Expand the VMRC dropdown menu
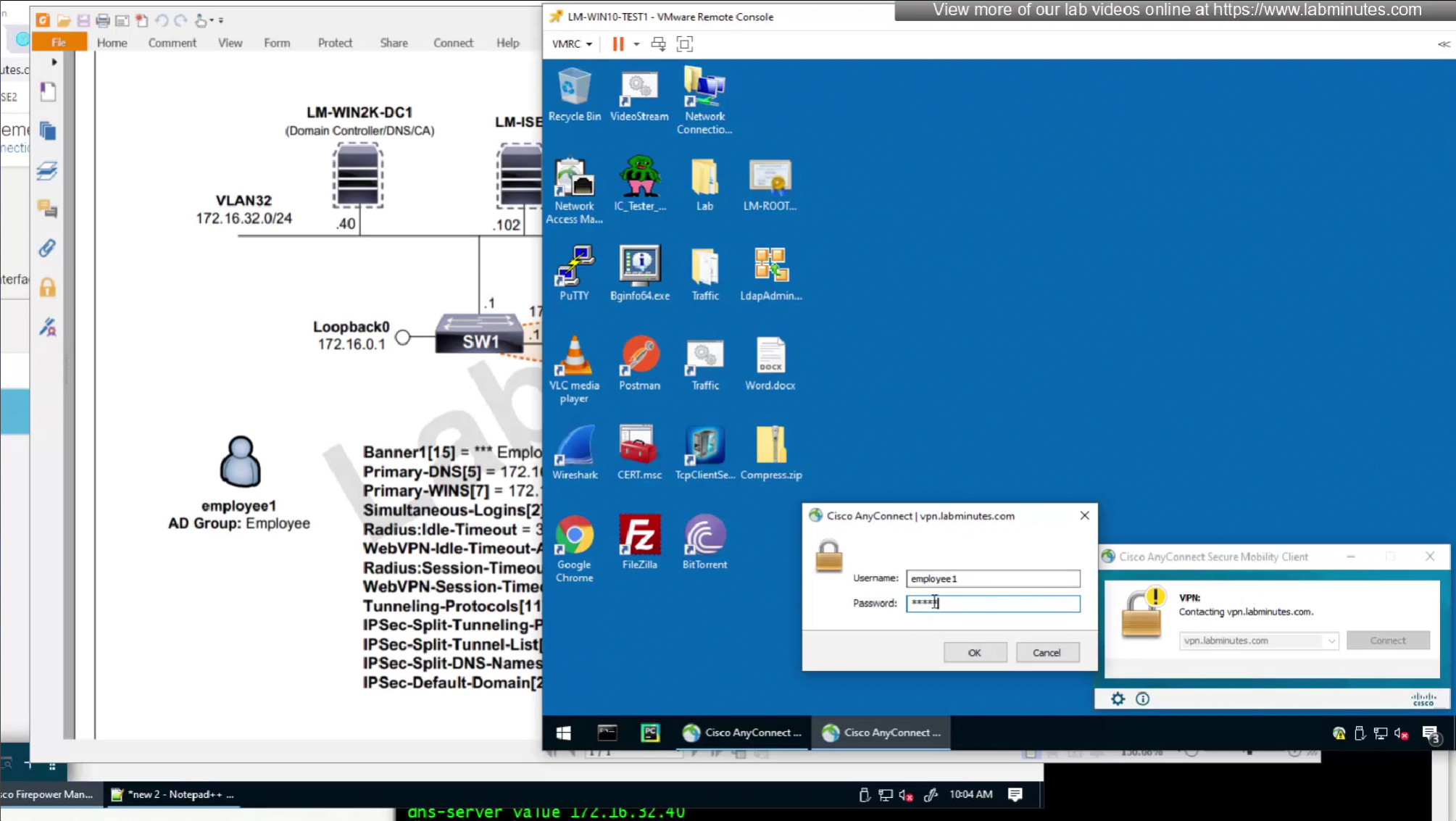 tap(572, 44)
